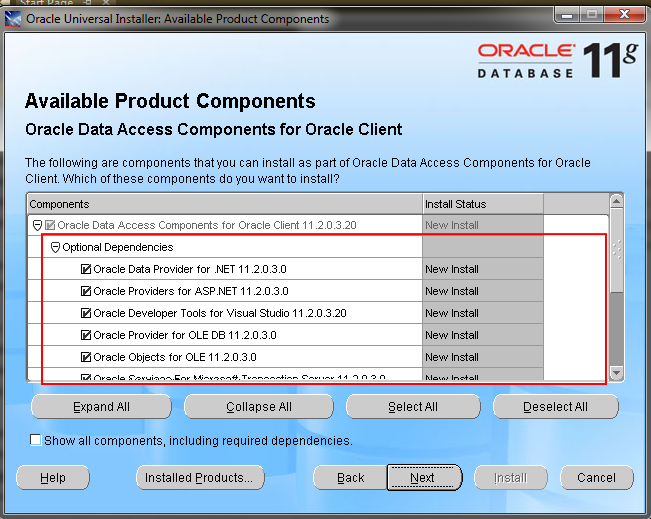The height and width of the screenshot is (519, 651).
Task: Collapse the Oracle Data Access Components tree node
Action: [x=37, y=225]
